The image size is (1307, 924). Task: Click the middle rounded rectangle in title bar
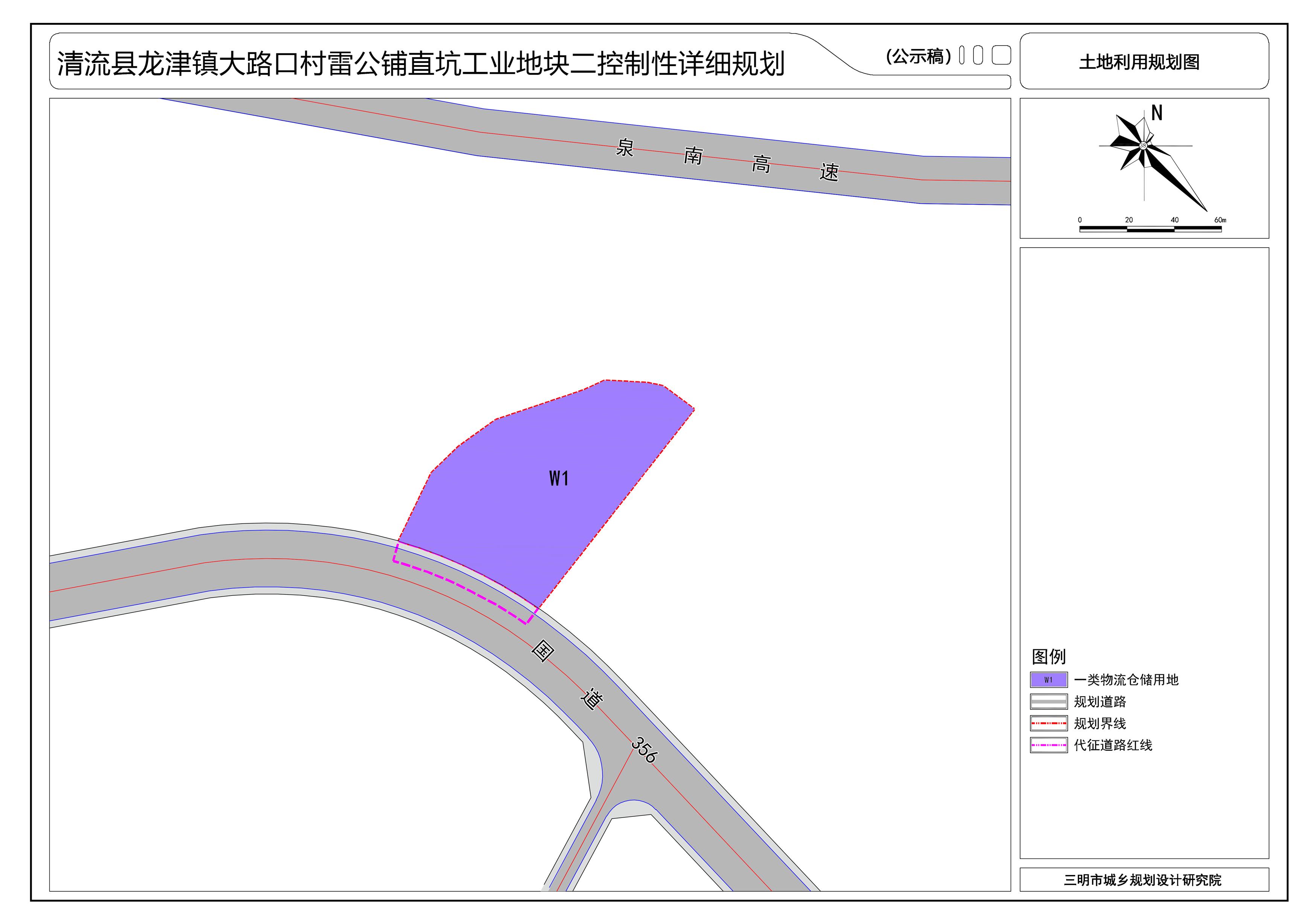[x=978, y=55]
